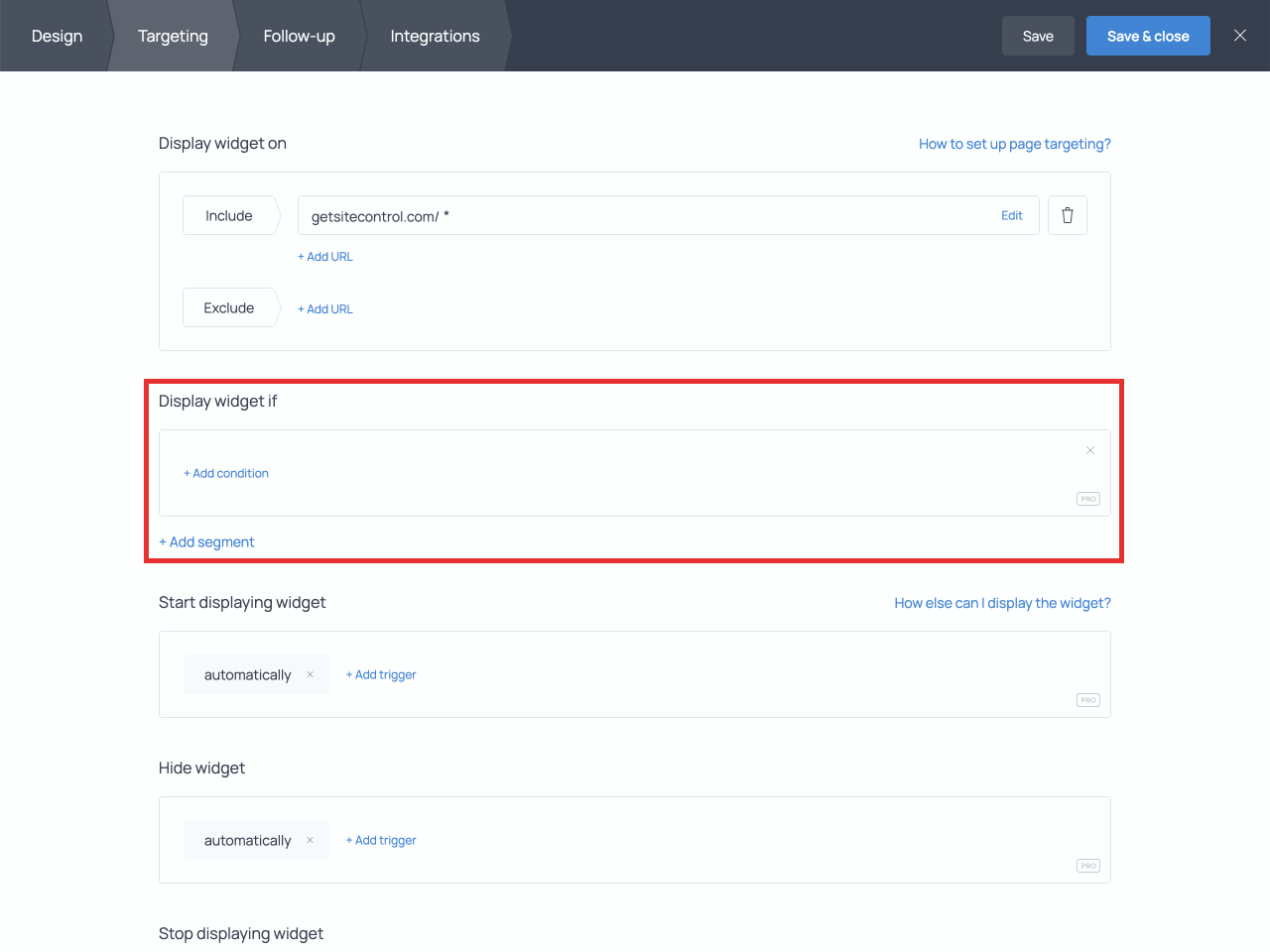Click Save without closing

click(1038, 35)
